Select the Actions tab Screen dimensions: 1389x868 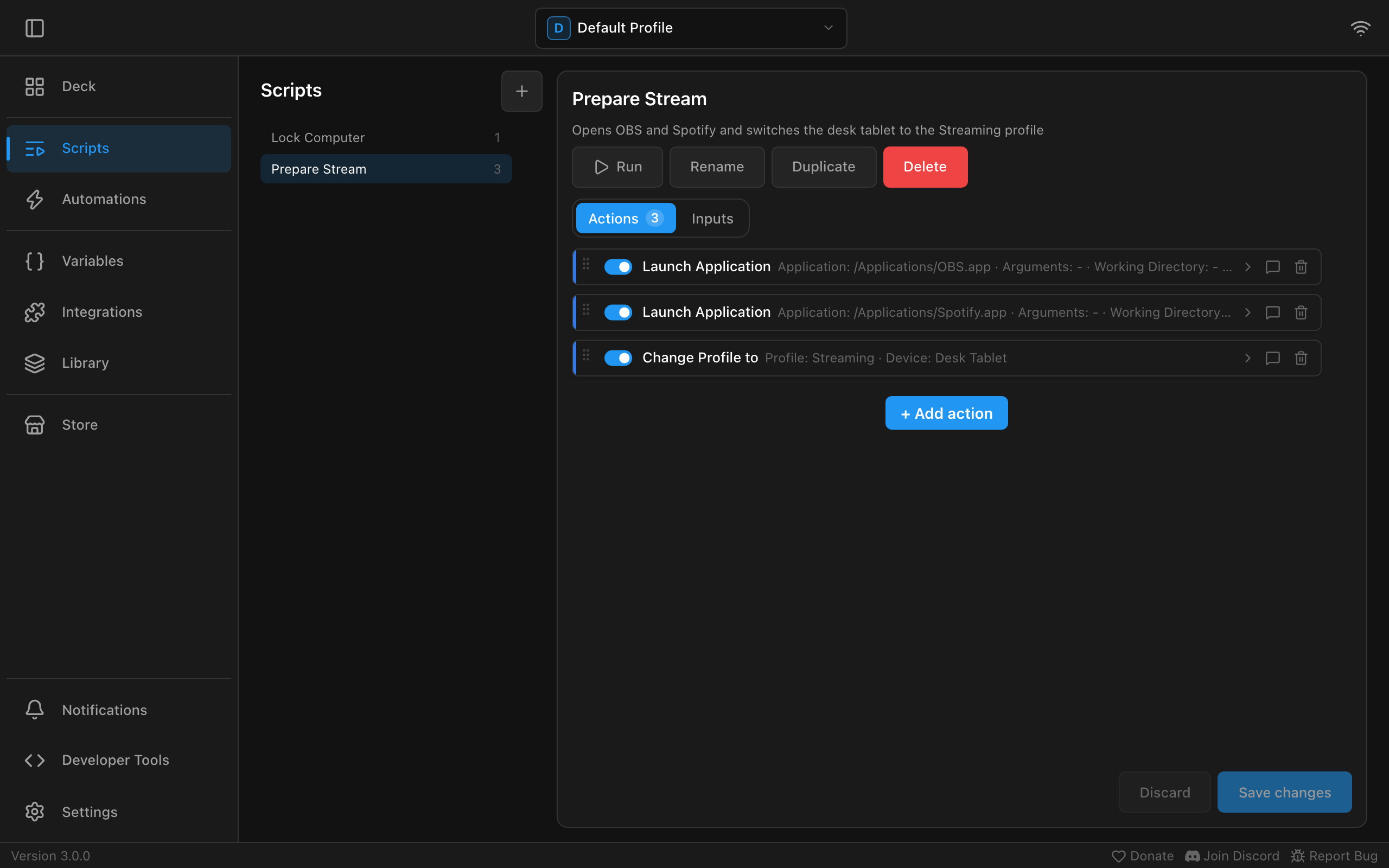(x=626, y=218)
